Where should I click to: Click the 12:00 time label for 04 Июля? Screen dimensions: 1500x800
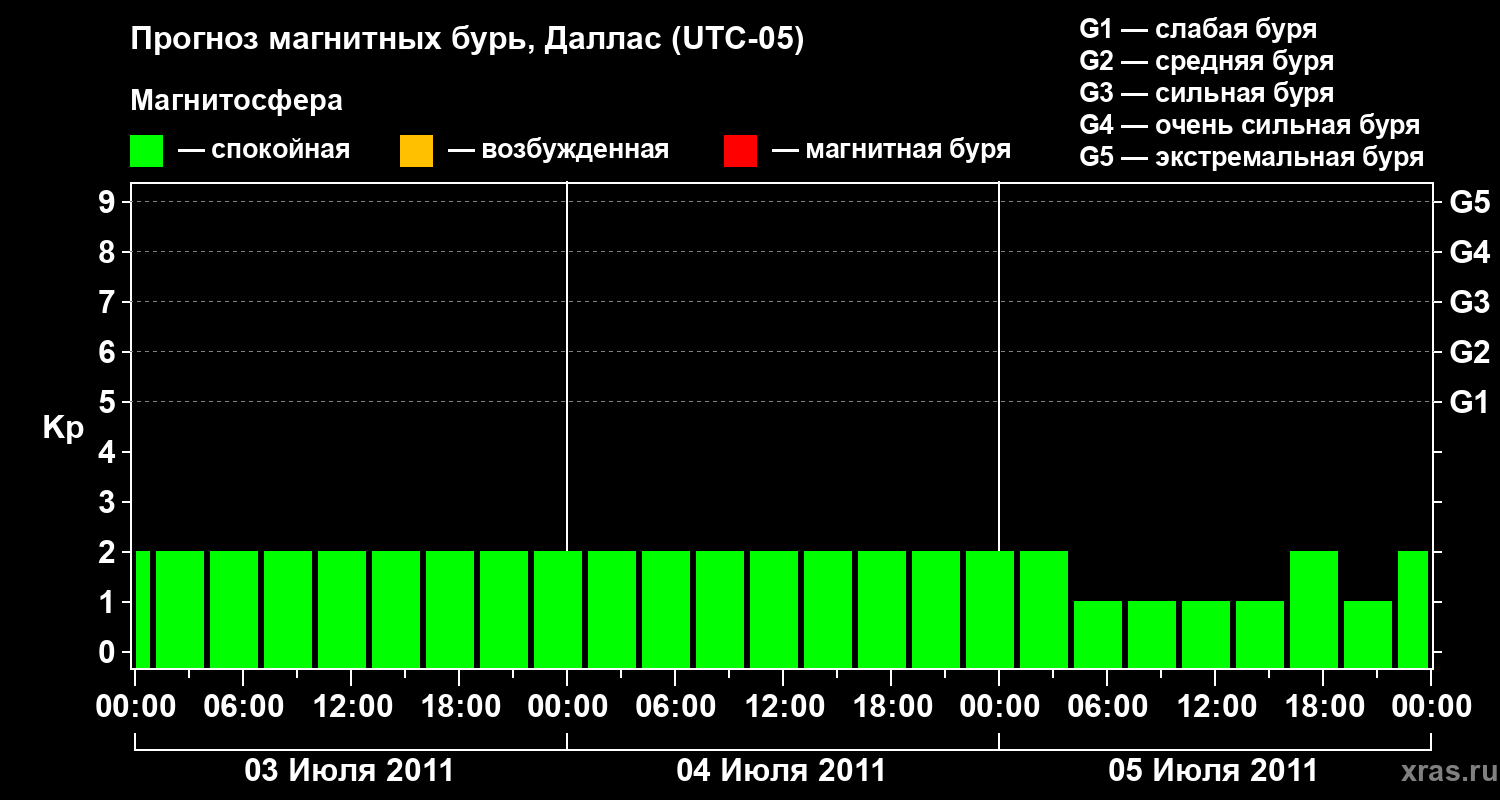pos(783,707)
